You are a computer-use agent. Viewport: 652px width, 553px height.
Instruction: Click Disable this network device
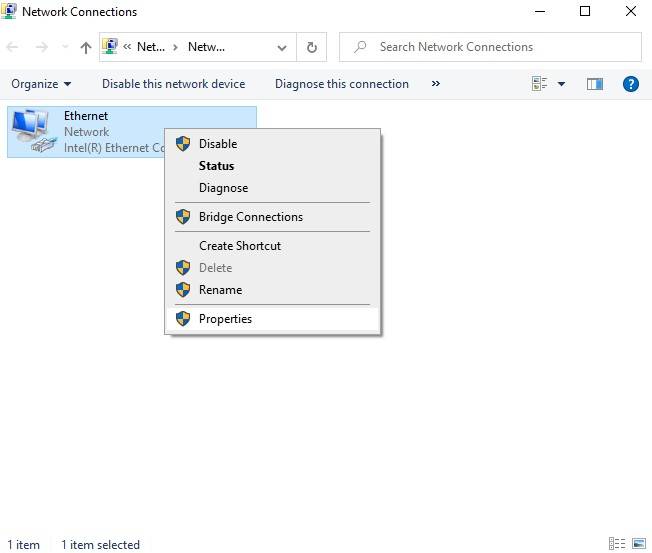[x=174, y=84]
